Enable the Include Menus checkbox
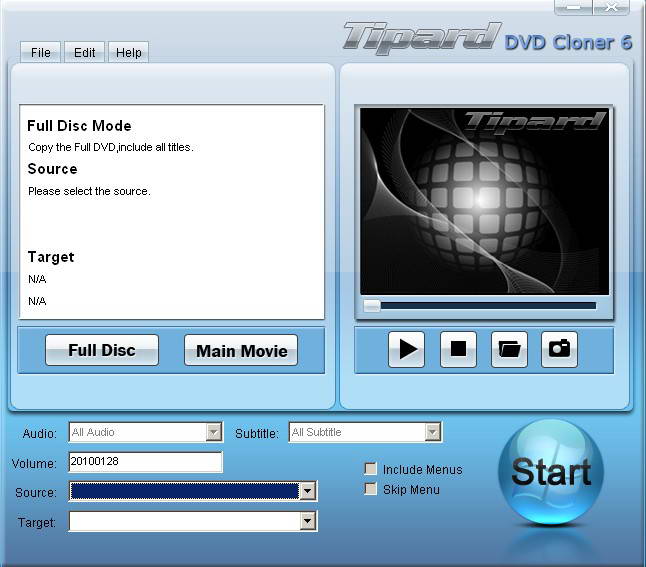The image size is (646, 567). (371, 469)
